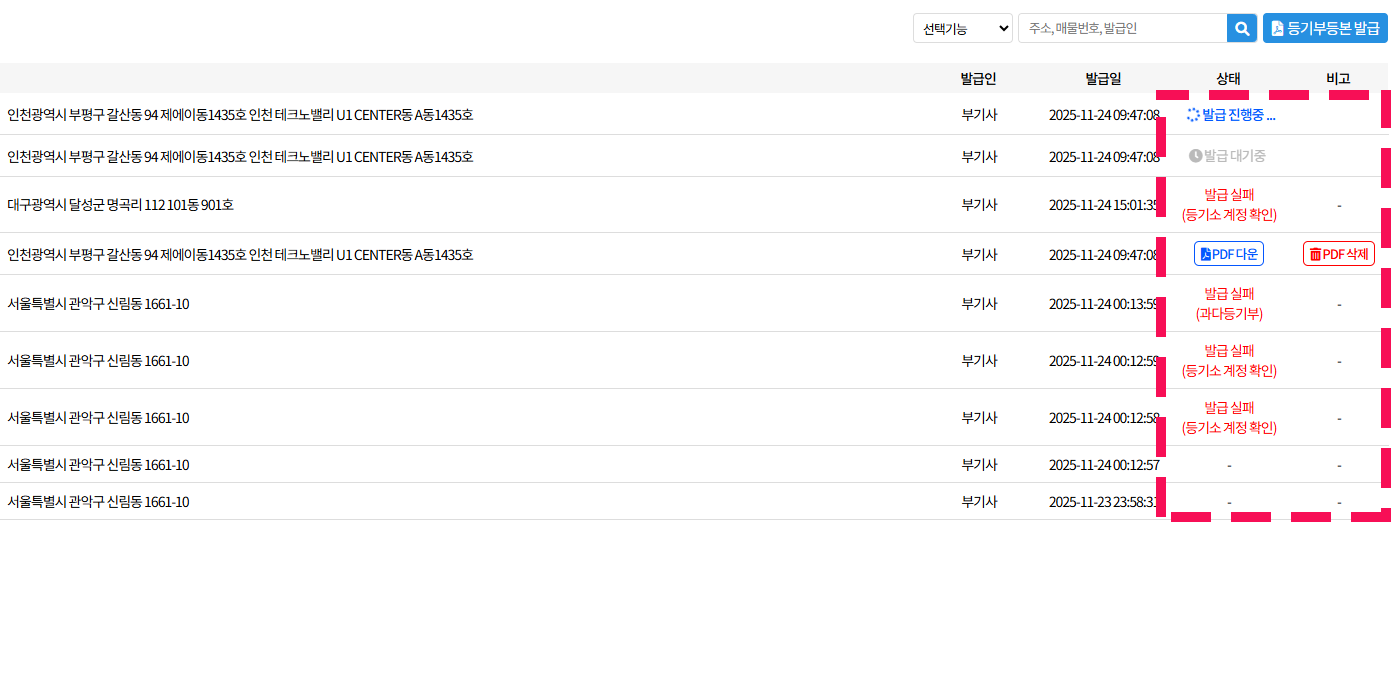Click the 인천광역시 address beside PDF 다운
The height and width of the screenshot is (700, 1400).
(x=240, y=255)
